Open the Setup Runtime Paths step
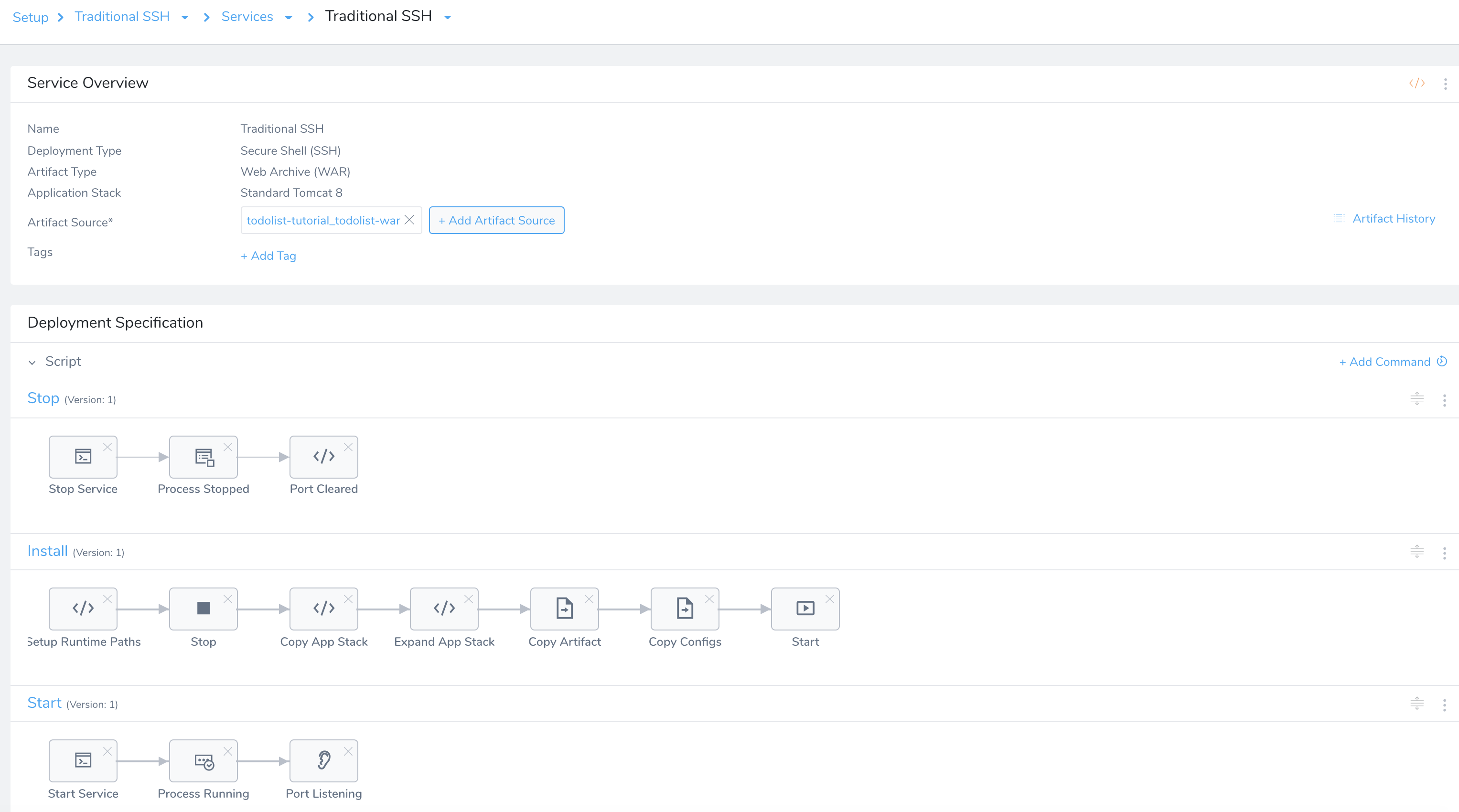1459x812 pixels. click(83, 609)
